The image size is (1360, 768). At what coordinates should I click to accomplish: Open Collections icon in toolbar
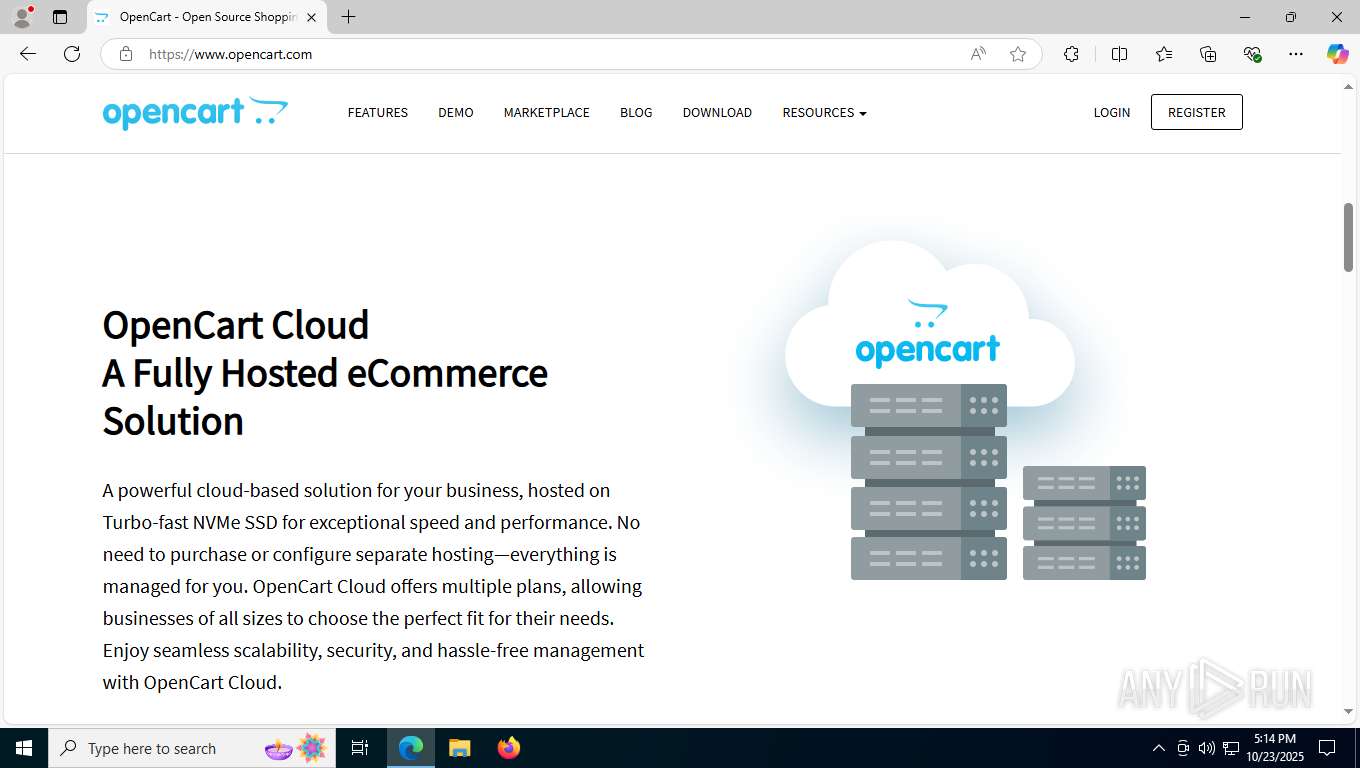tap(1208, 54)
